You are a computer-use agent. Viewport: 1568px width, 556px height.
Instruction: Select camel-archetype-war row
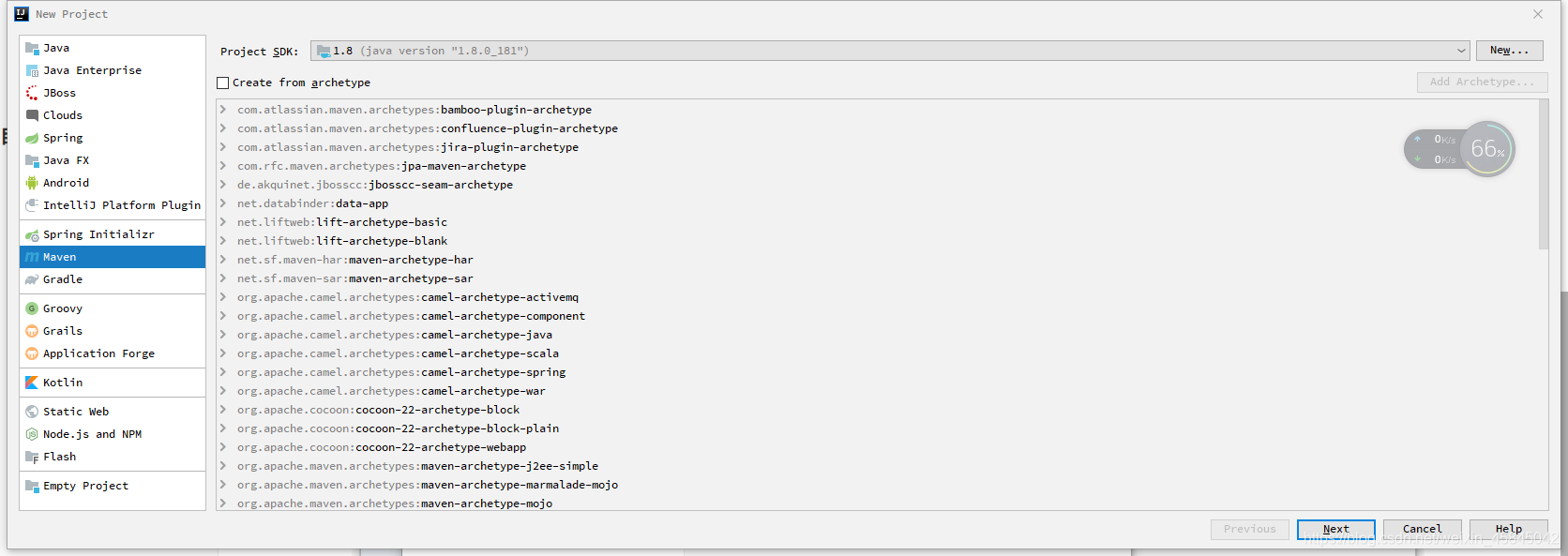878,391
